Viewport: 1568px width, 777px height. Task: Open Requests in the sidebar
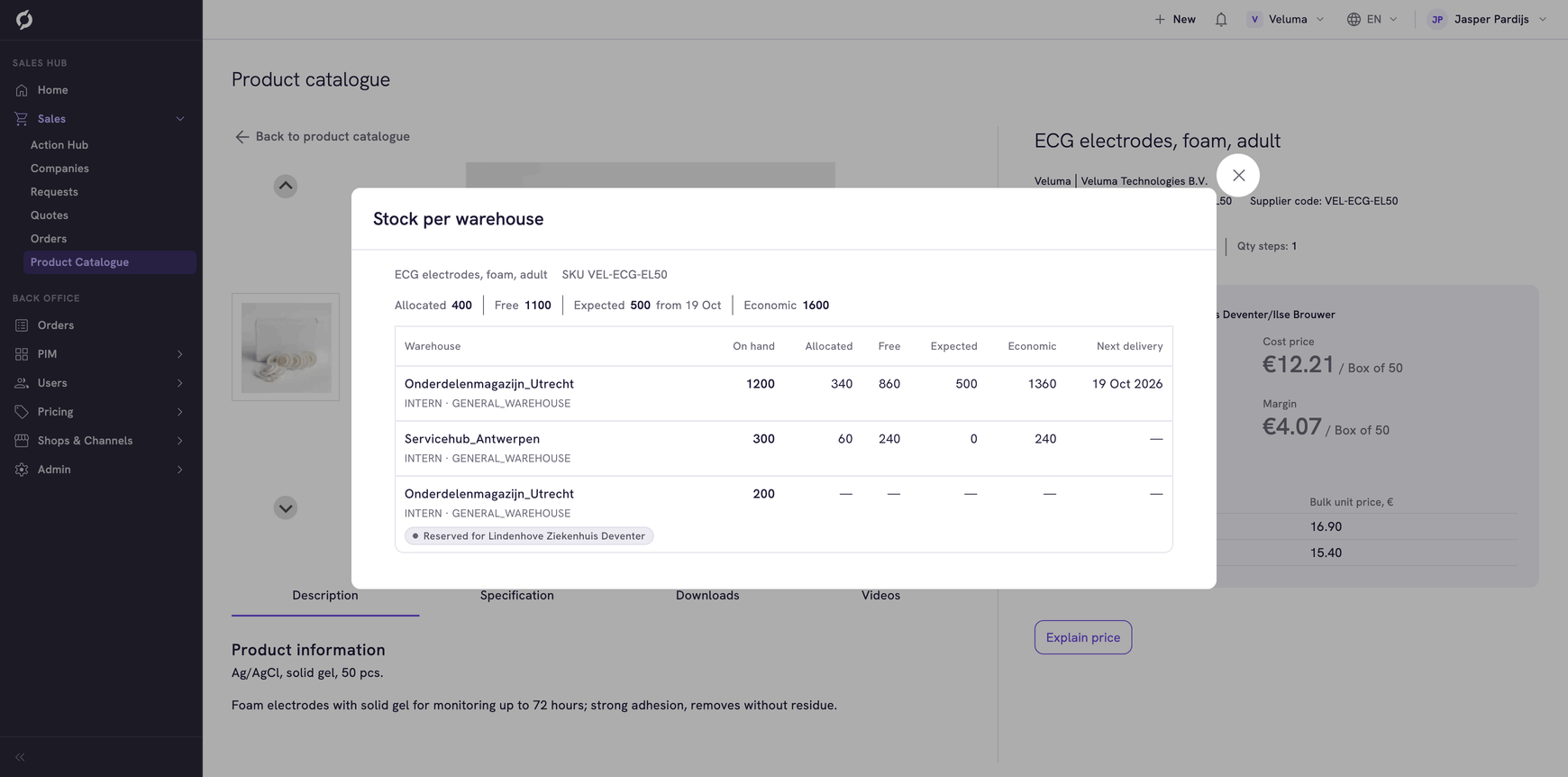[x=54, y=192]
